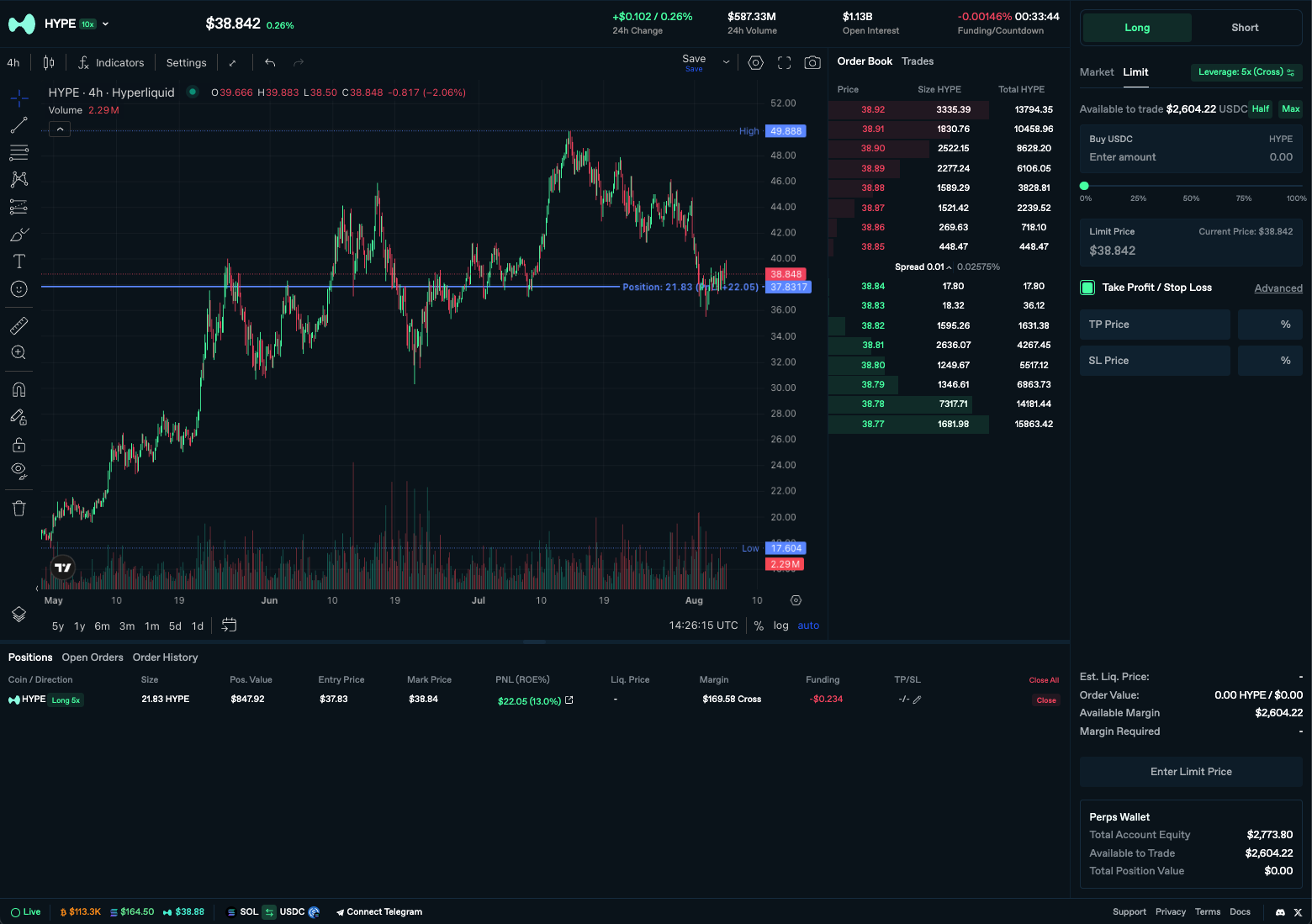Click the shrink chart arrows icon
The image size is (1312, 924).
233,62
